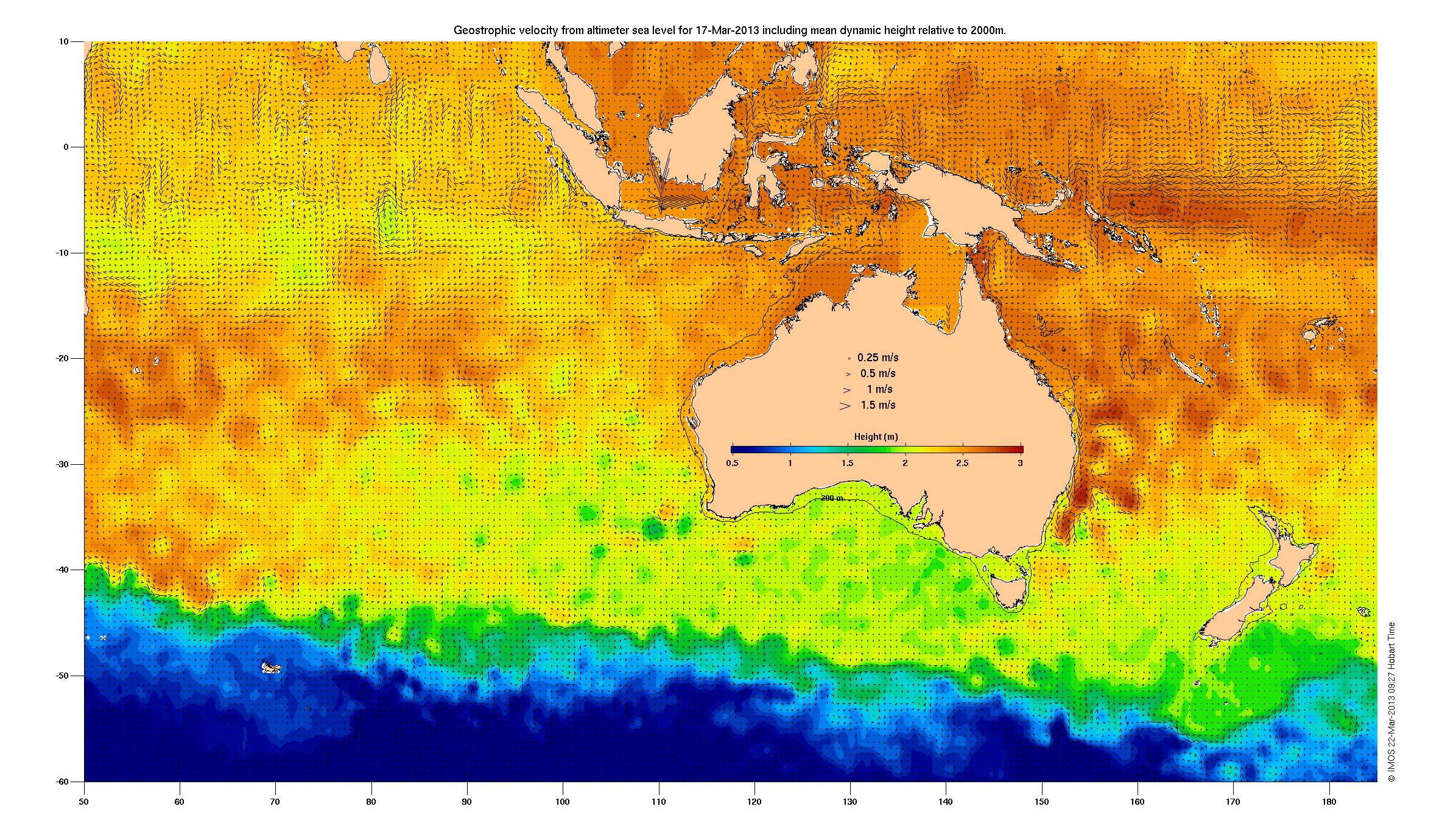Click the IMOS copyright timestamp text
Screen dimensions: 1456x823
pyautogui.click(x=1391, y=702)
